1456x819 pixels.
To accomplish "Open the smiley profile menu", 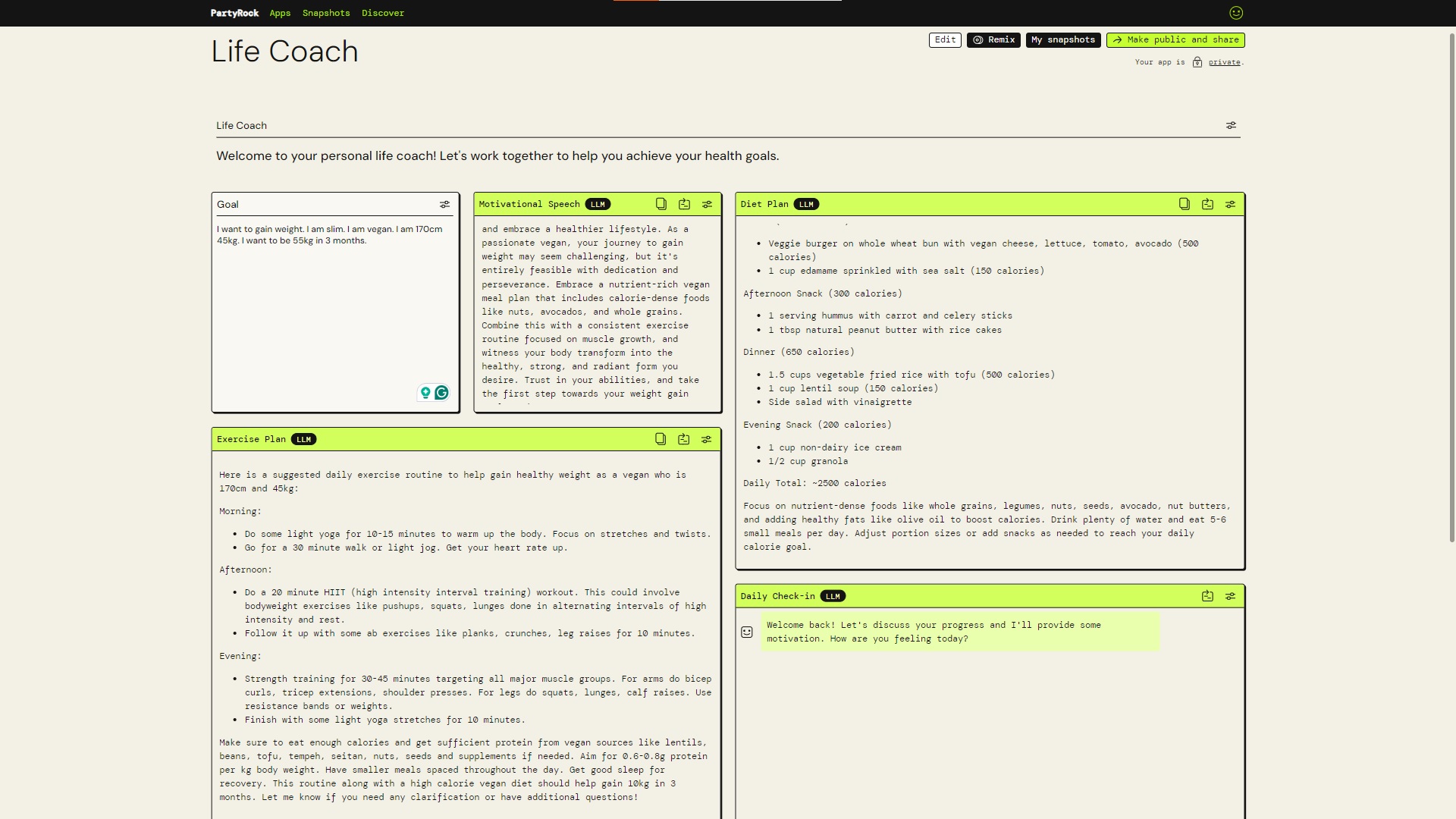I will [1235, 13].
